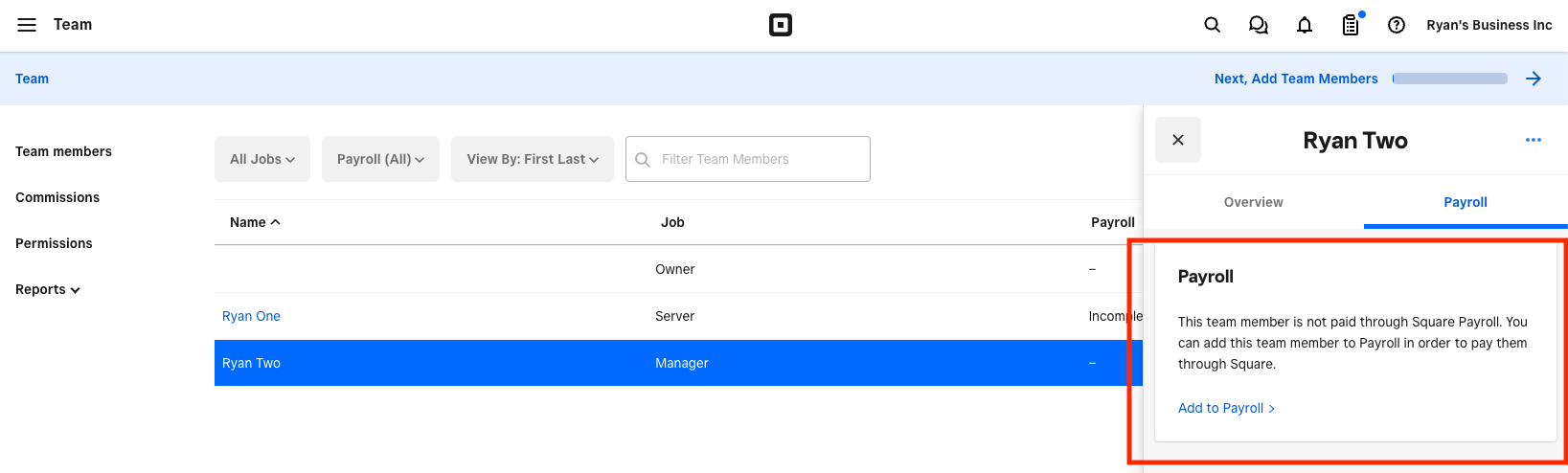Viewport: 1568px width, 473px height.
Task: Click the Payroll column header
Action: click(1113, 222)
